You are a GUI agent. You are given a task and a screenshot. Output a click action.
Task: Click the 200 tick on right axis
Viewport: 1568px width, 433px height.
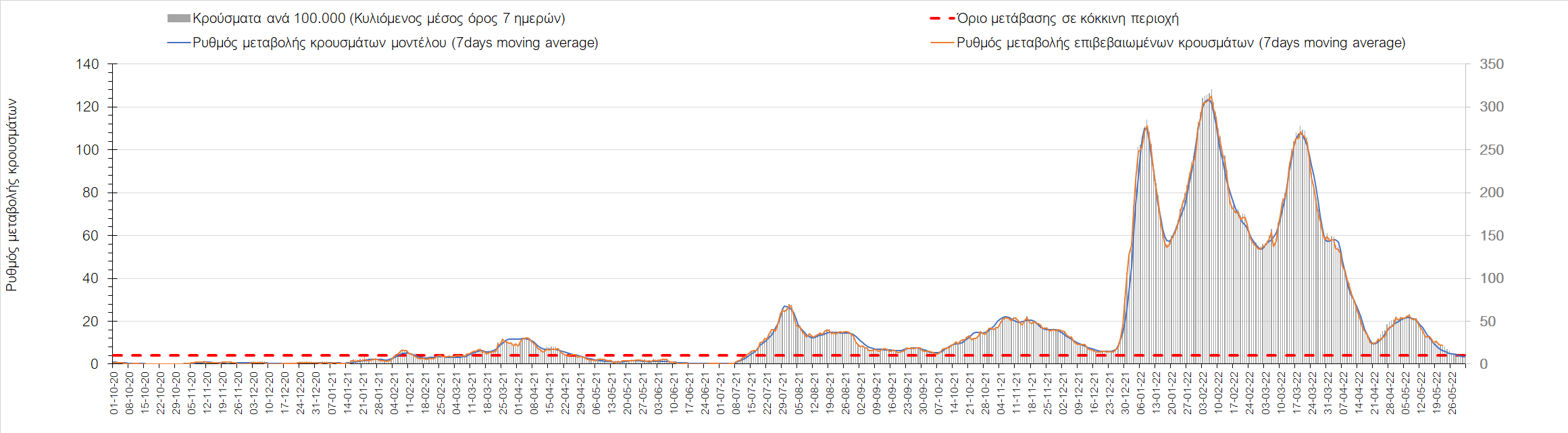click(x=1491, y=193)
